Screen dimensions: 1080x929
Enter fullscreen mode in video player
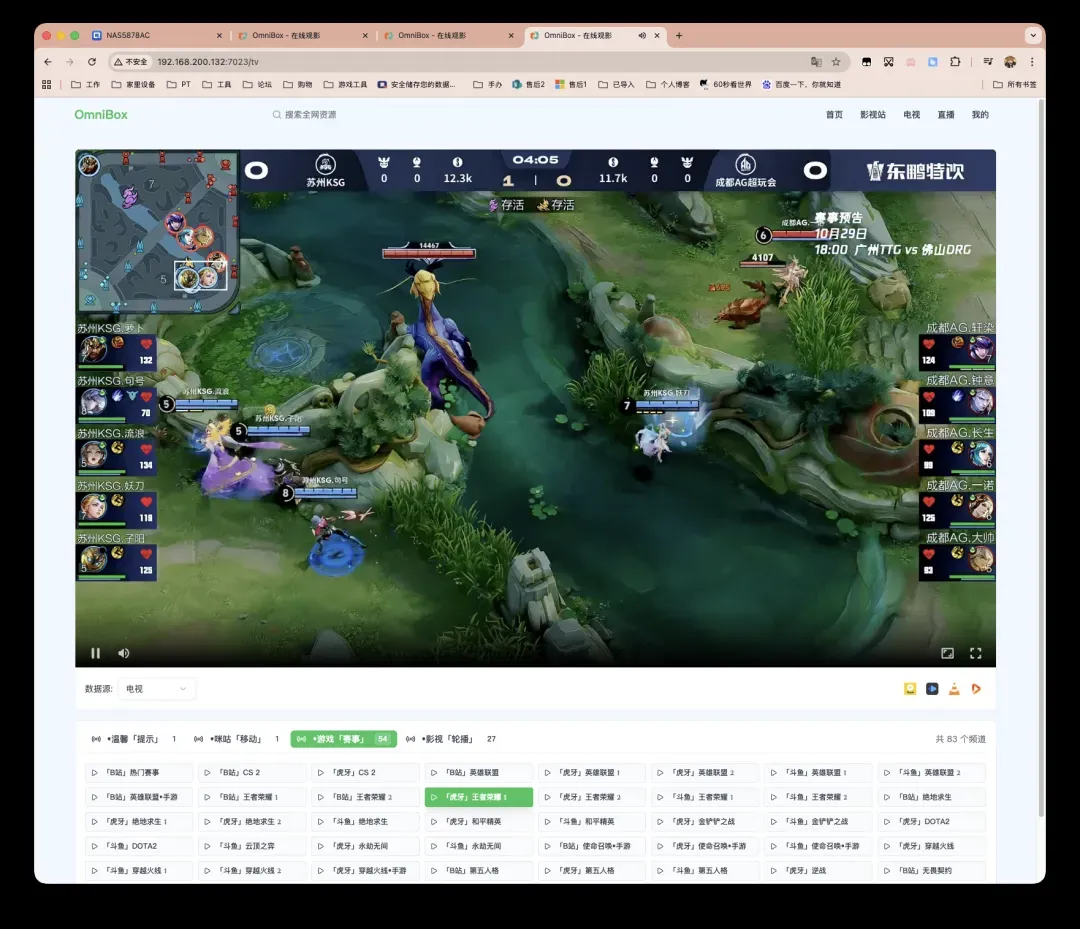pos(975,653)
